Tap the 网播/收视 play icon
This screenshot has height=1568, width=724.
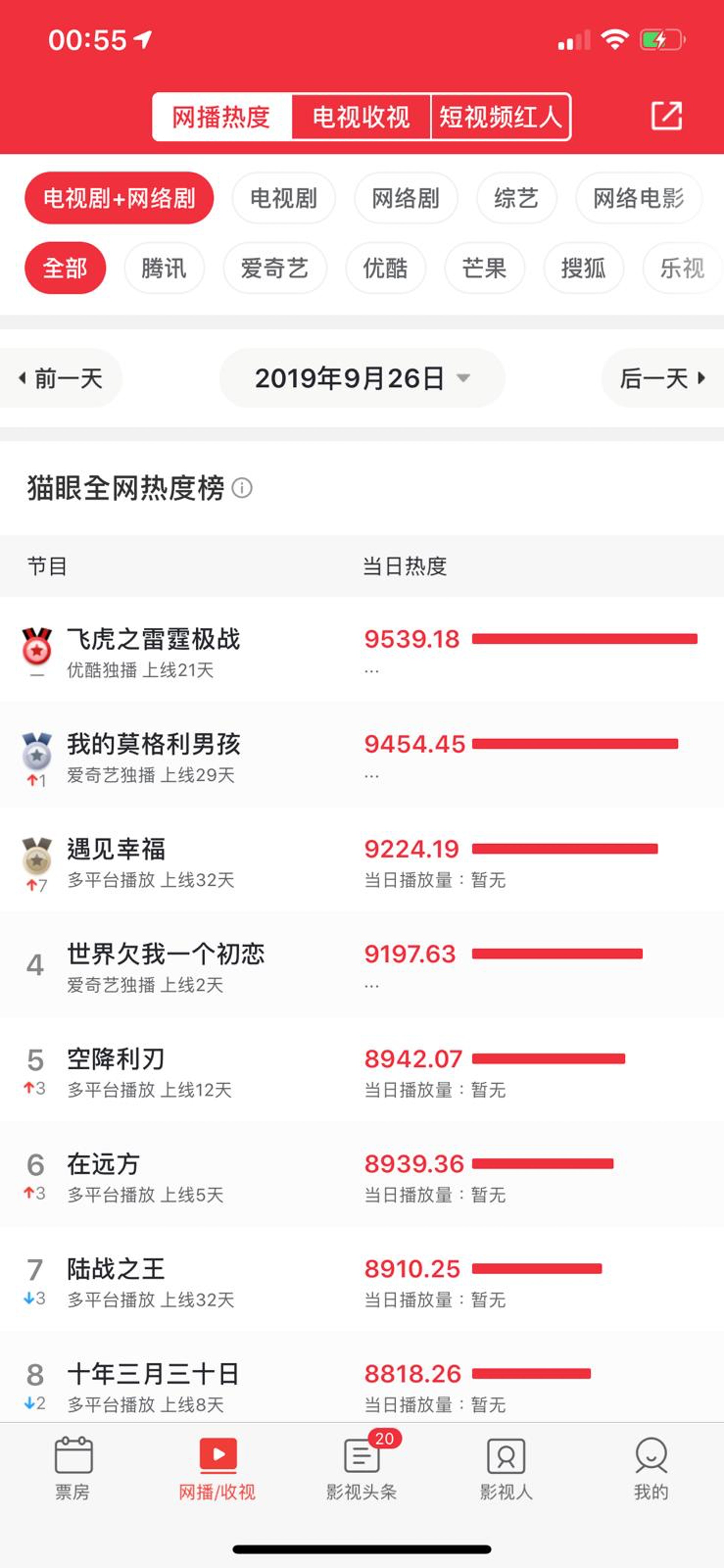(218, 1454)
